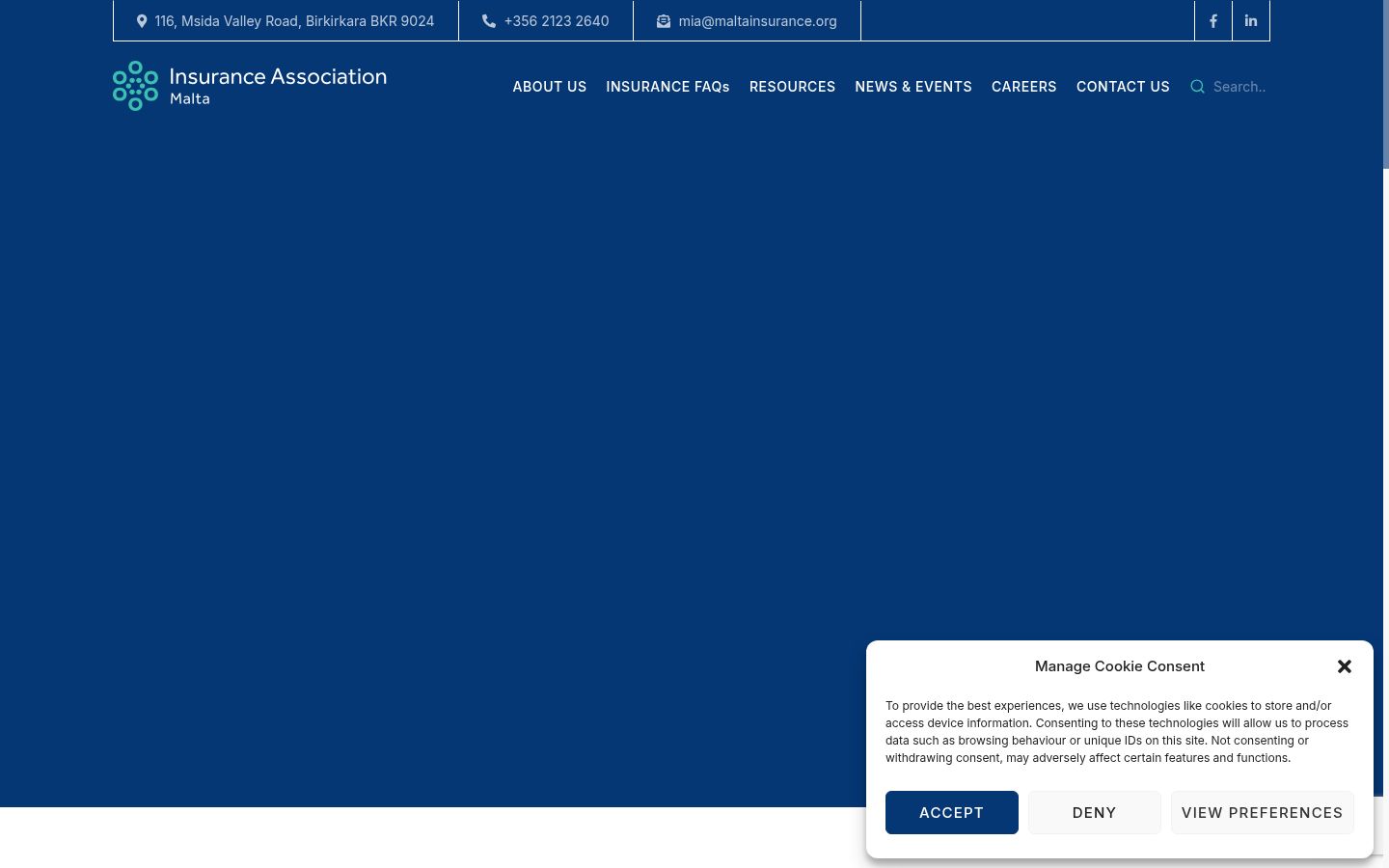Image resolution: width=1389 pixels, height=868 pixels.
Task: Open the Resources menu
Action: [x=793, y=87]
